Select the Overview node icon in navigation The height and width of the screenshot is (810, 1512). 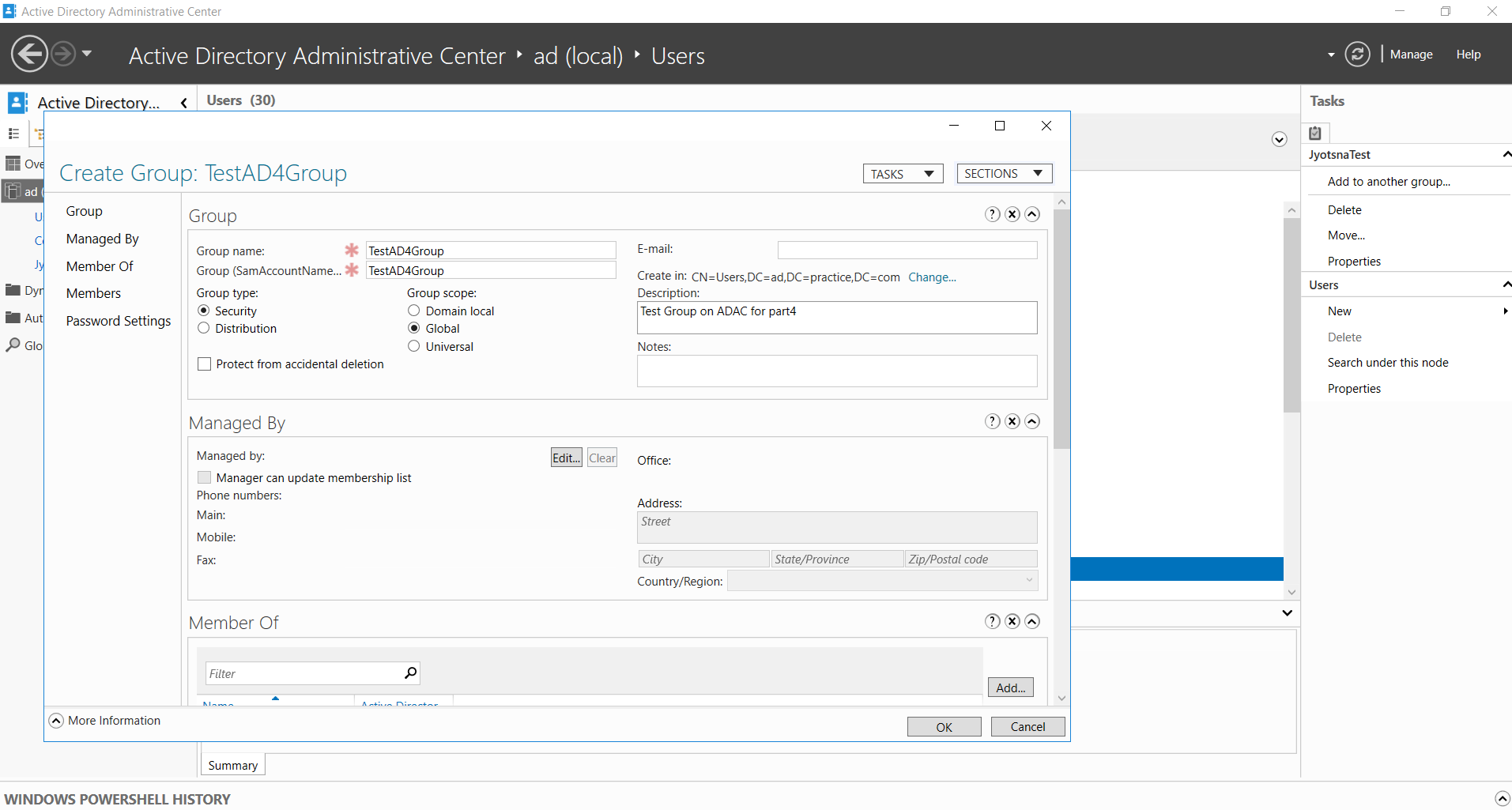coord(13,164)
